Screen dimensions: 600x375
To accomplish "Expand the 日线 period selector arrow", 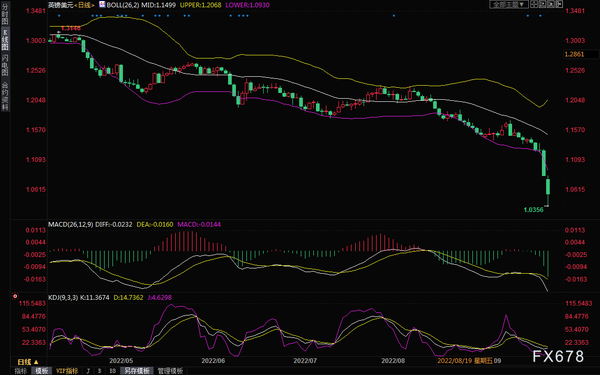I will (x=36, y=362).
